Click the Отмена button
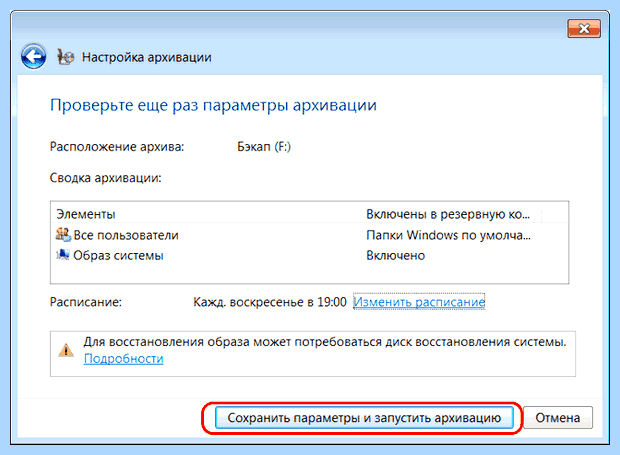This screenshot has width=620, height=455. pos(558,418)
